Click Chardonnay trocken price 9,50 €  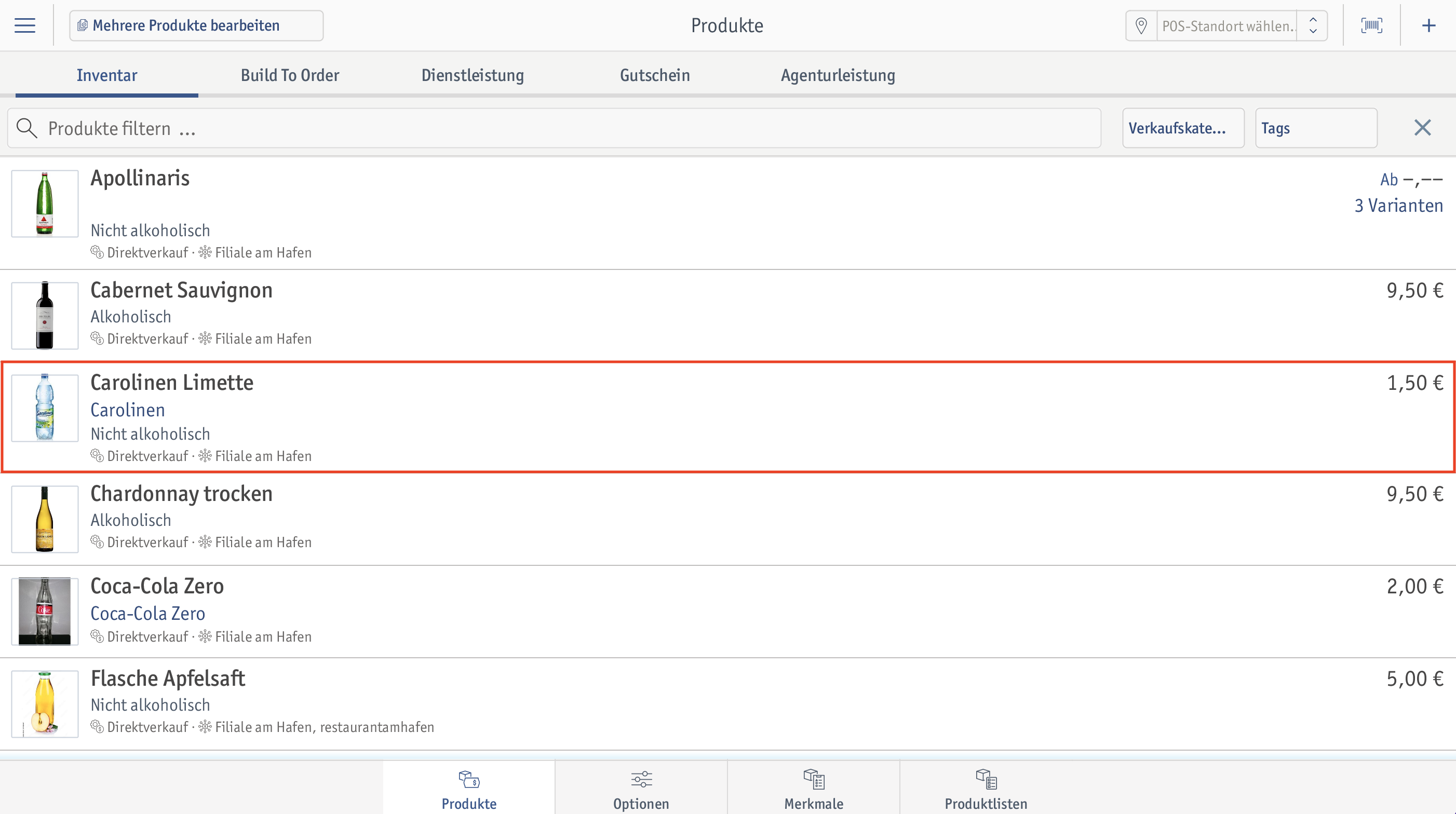[1415, 494]
